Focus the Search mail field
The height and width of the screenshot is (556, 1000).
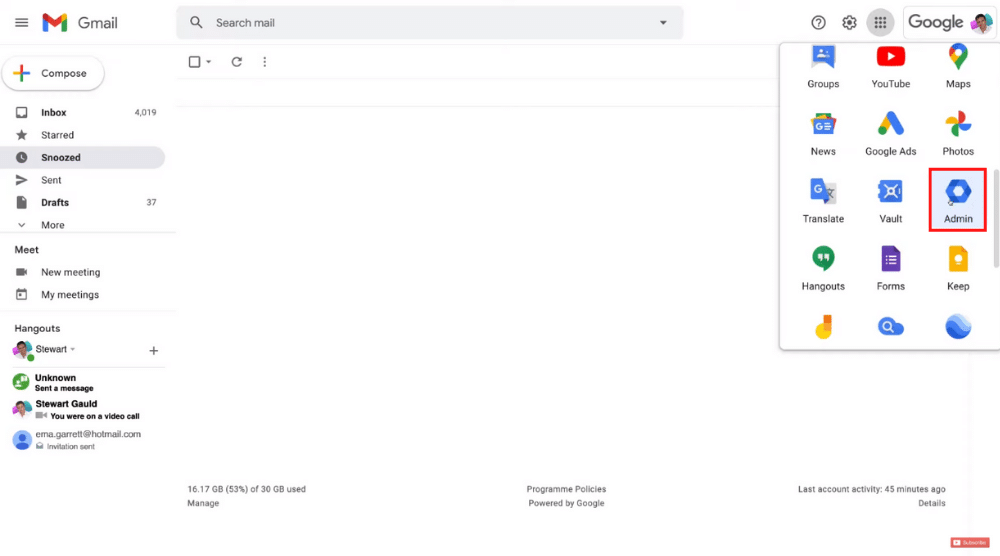click(x=430, y=23)
